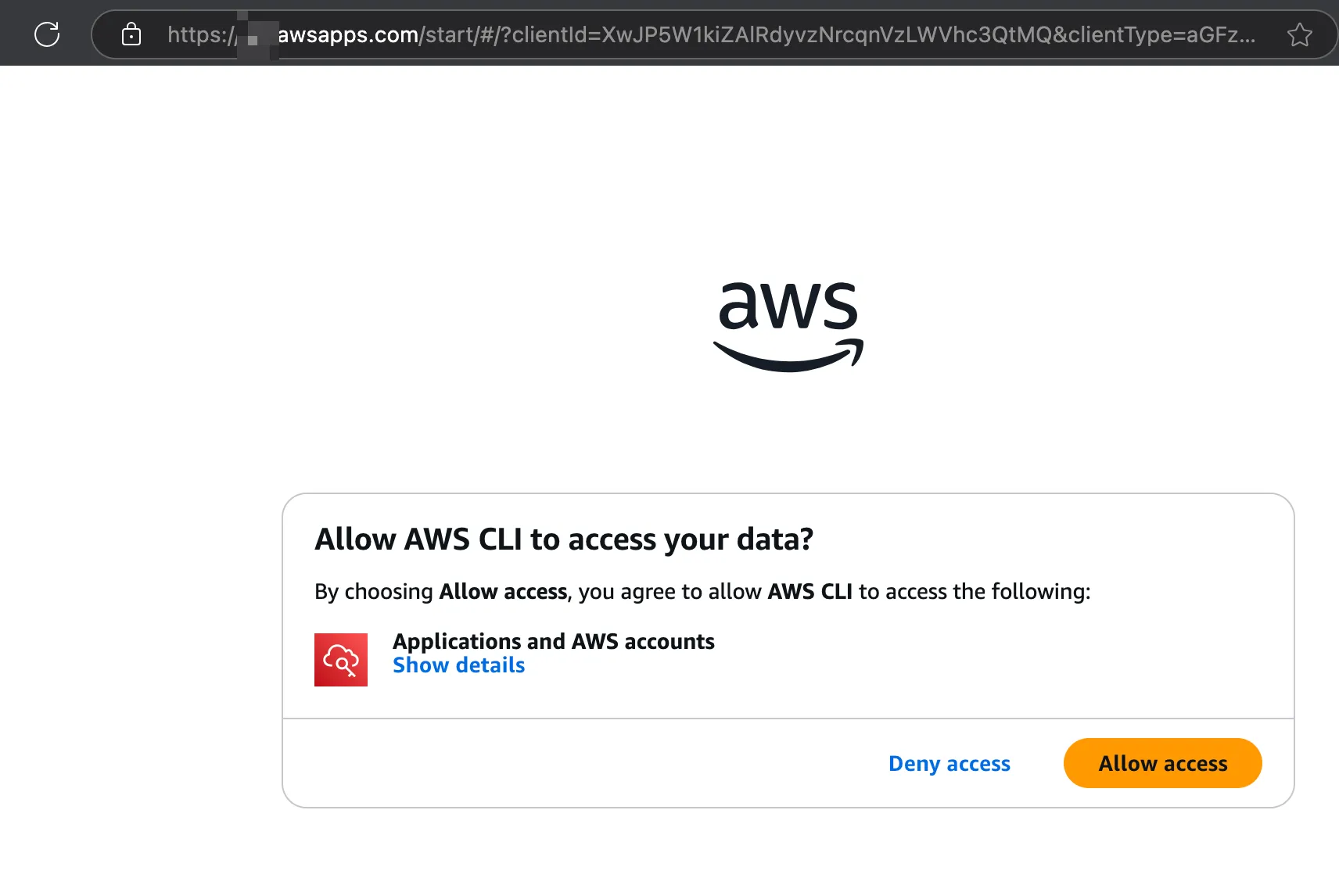Click "to access the following:" text

974,592
